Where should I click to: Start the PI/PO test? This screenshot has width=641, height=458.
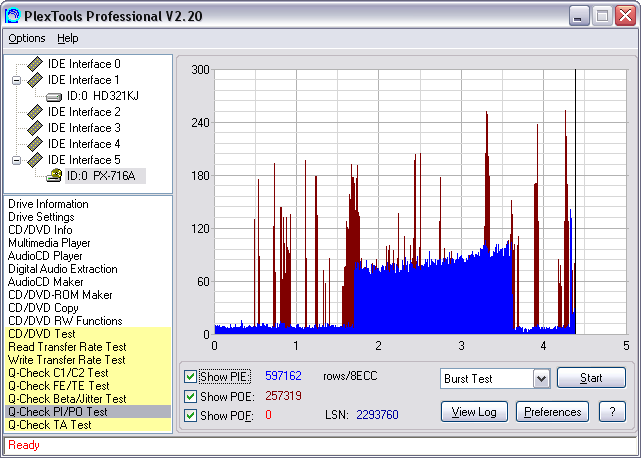(591, 377)
